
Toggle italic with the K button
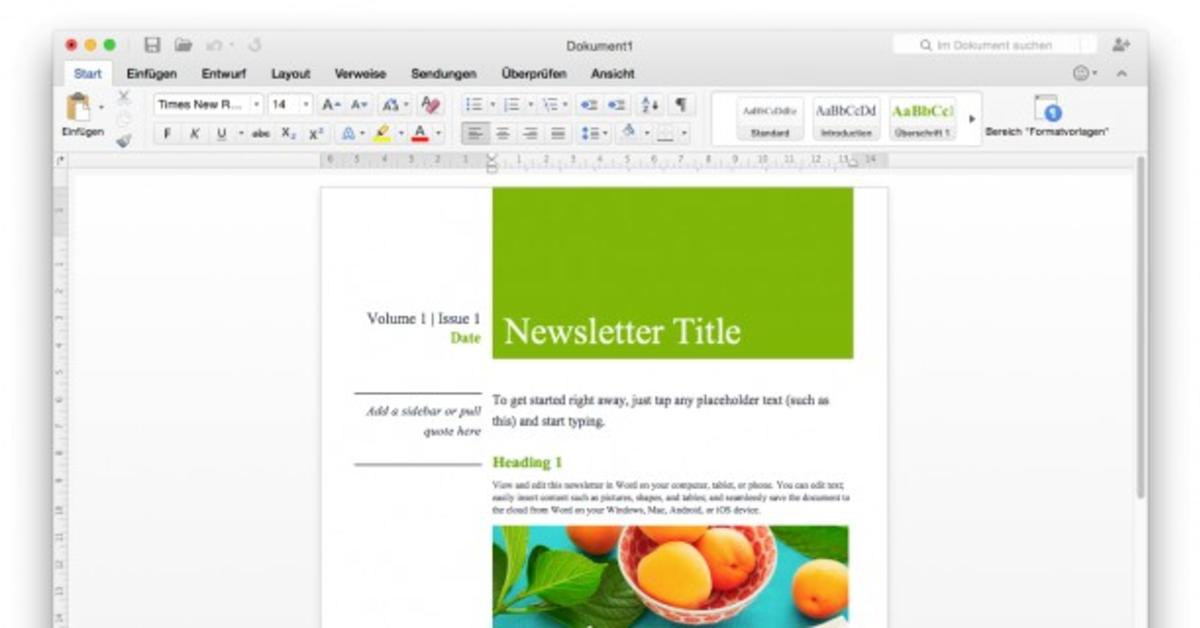[194, 133]
